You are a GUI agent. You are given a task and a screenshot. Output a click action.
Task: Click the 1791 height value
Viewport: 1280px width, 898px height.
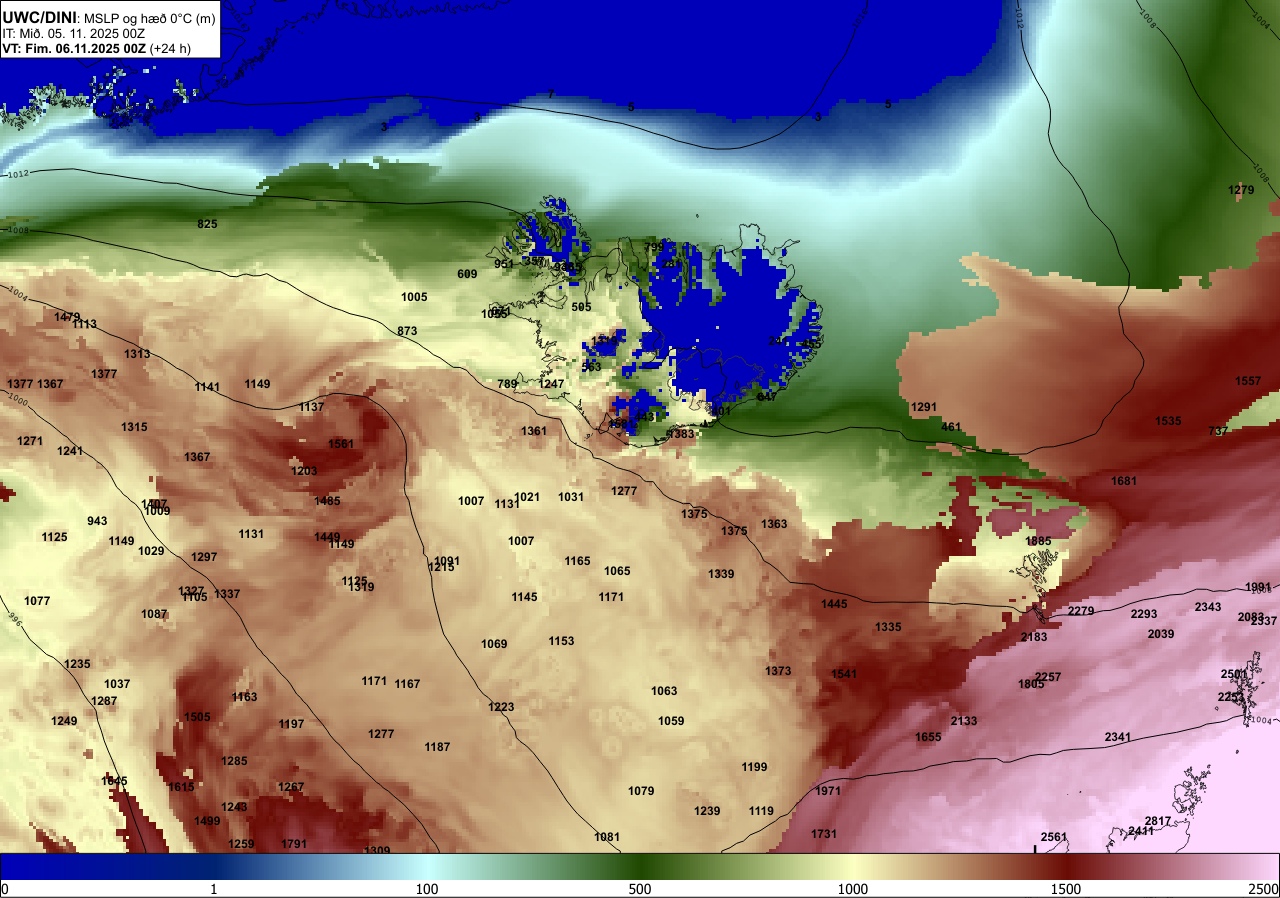tap(294, 844)
